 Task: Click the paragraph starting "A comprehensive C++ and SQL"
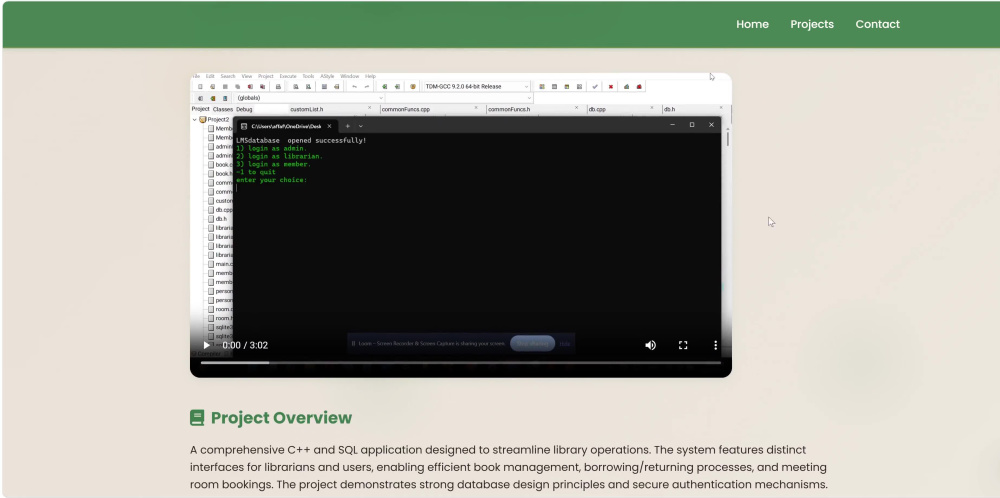[x=508, y=467]
